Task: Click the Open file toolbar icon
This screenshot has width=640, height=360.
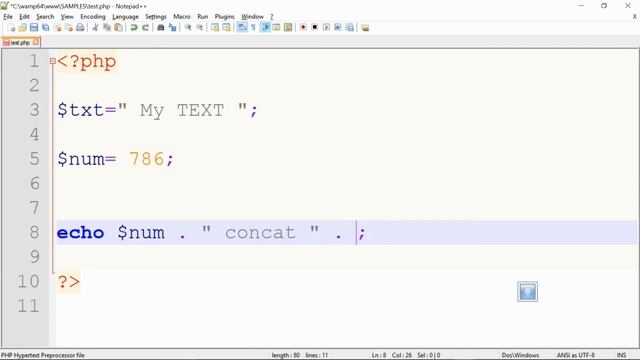Action: 22,27
